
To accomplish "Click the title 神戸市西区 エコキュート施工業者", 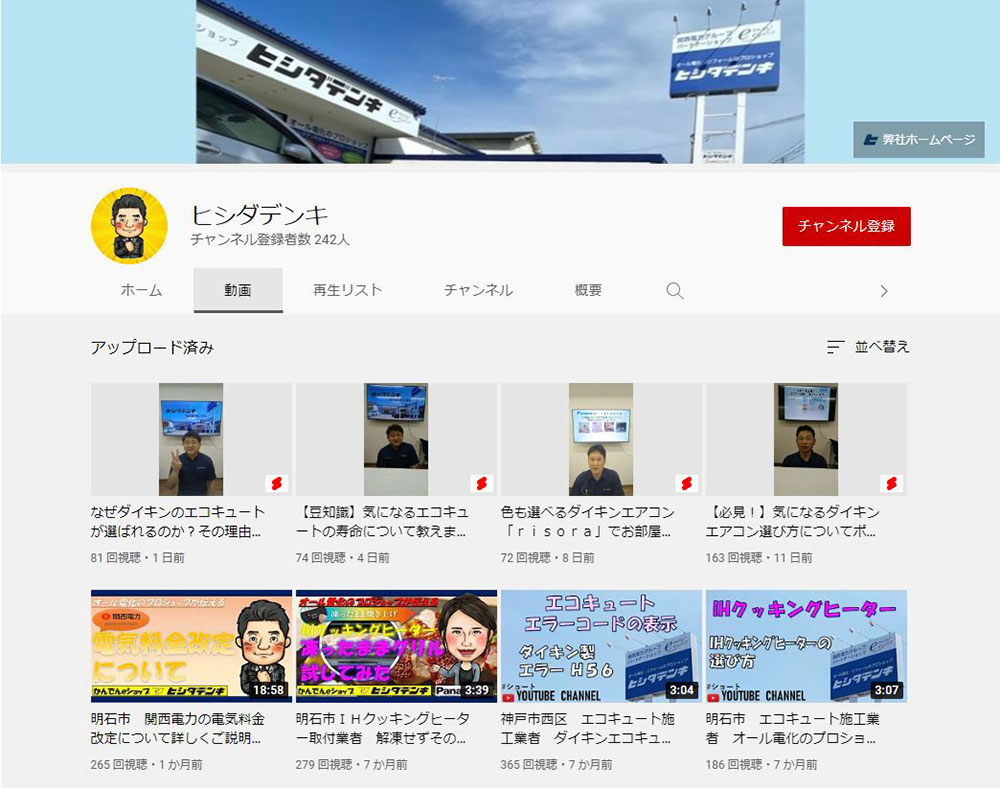I will [588, 728].
